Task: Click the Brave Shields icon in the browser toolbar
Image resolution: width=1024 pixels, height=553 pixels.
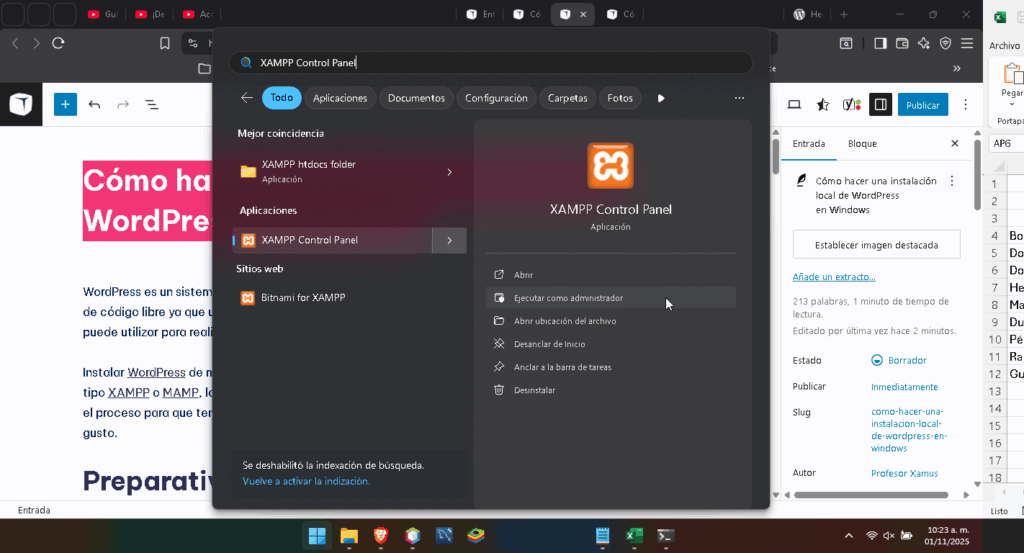Action: click(945, 43)
